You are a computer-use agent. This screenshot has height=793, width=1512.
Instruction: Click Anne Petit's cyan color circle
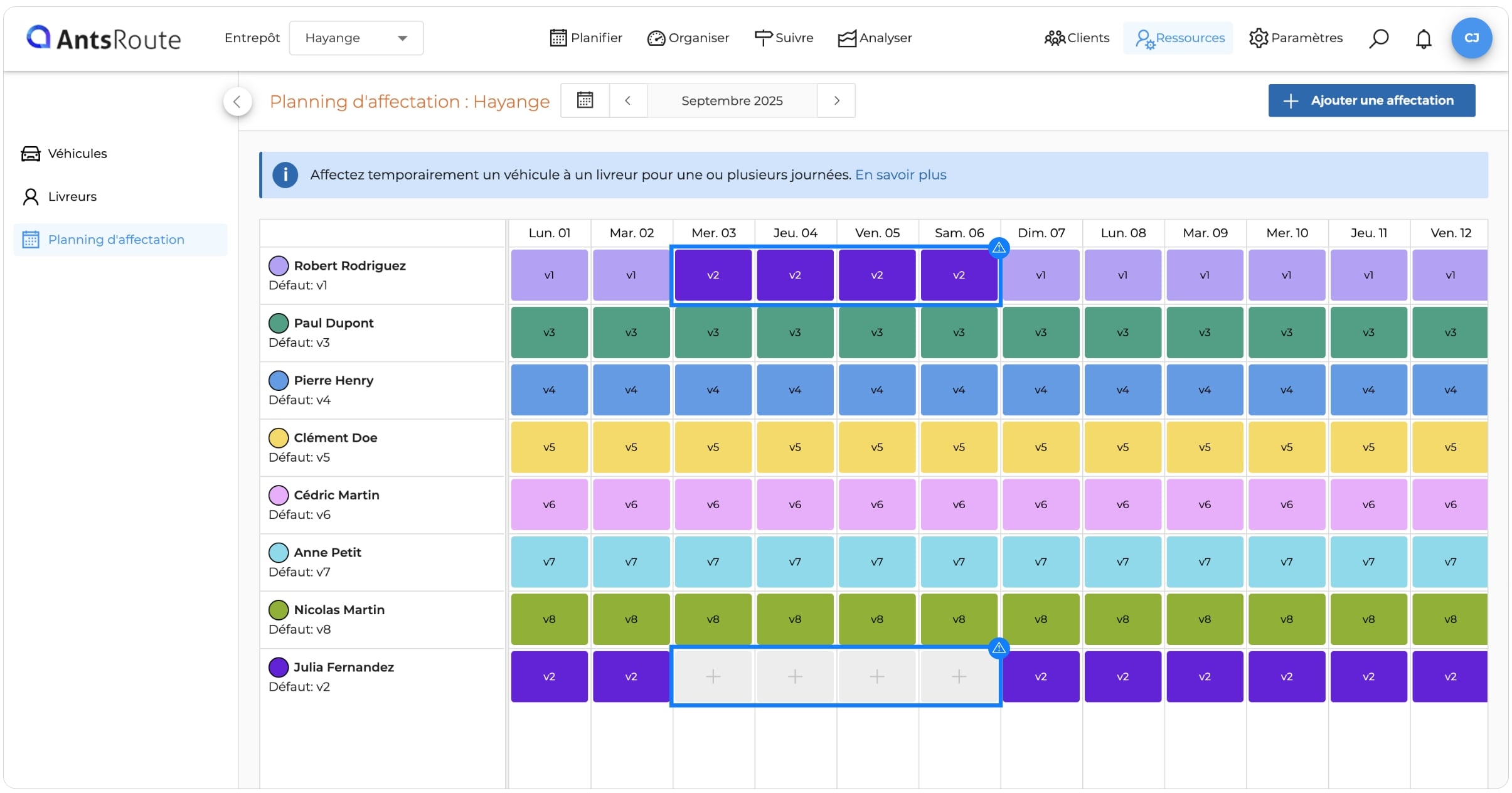pos(279,553)
